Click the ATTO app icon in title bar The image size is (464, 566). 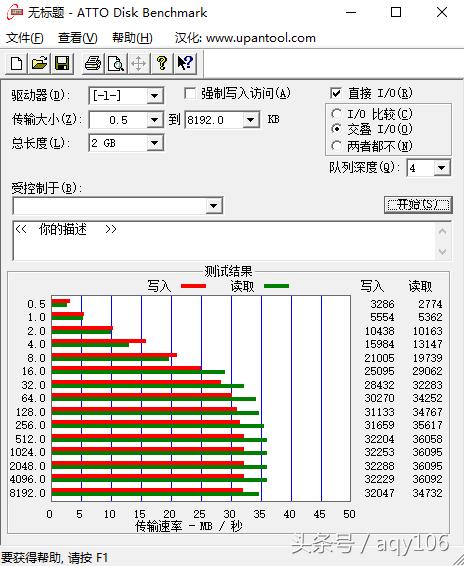point(14,13)
